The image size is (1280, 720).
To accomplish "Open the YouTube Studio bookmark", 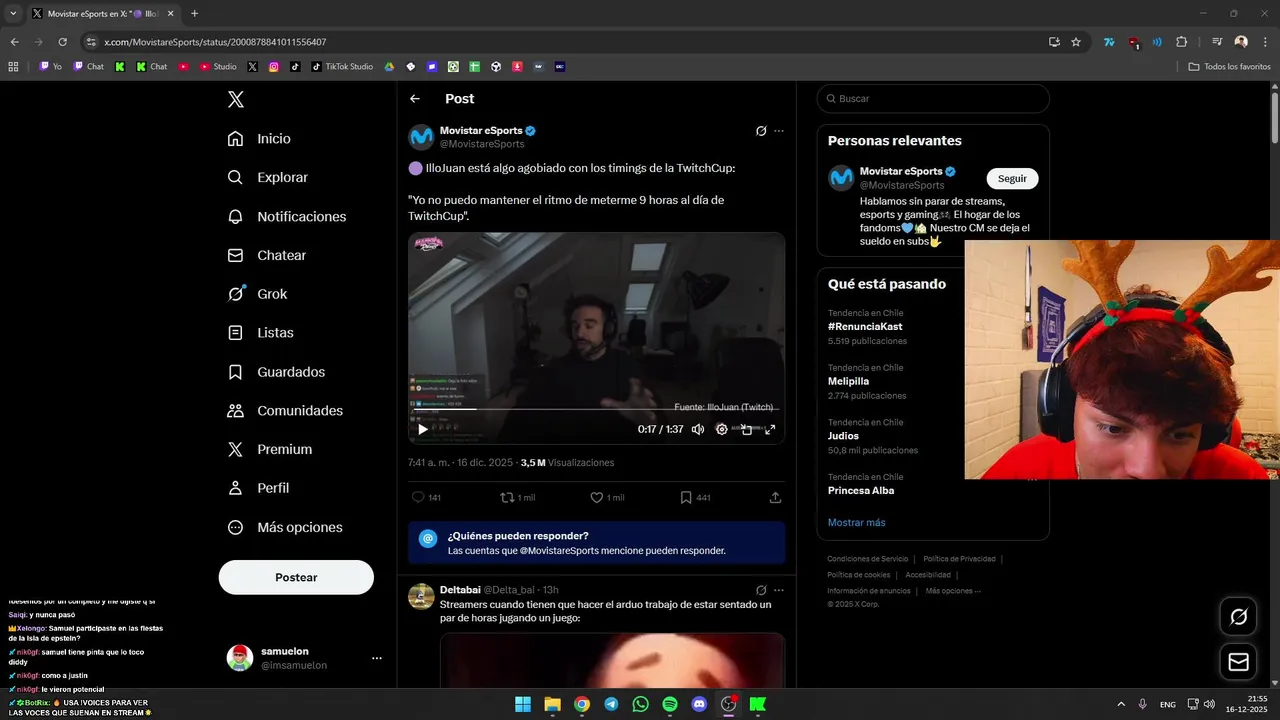I will pos(218,67).
